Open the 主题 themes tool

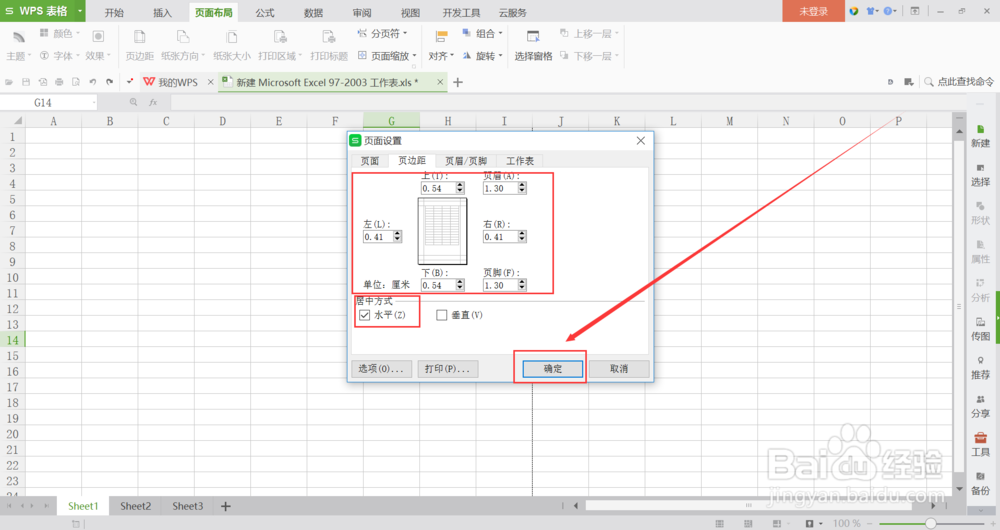[x=18, y=45]
